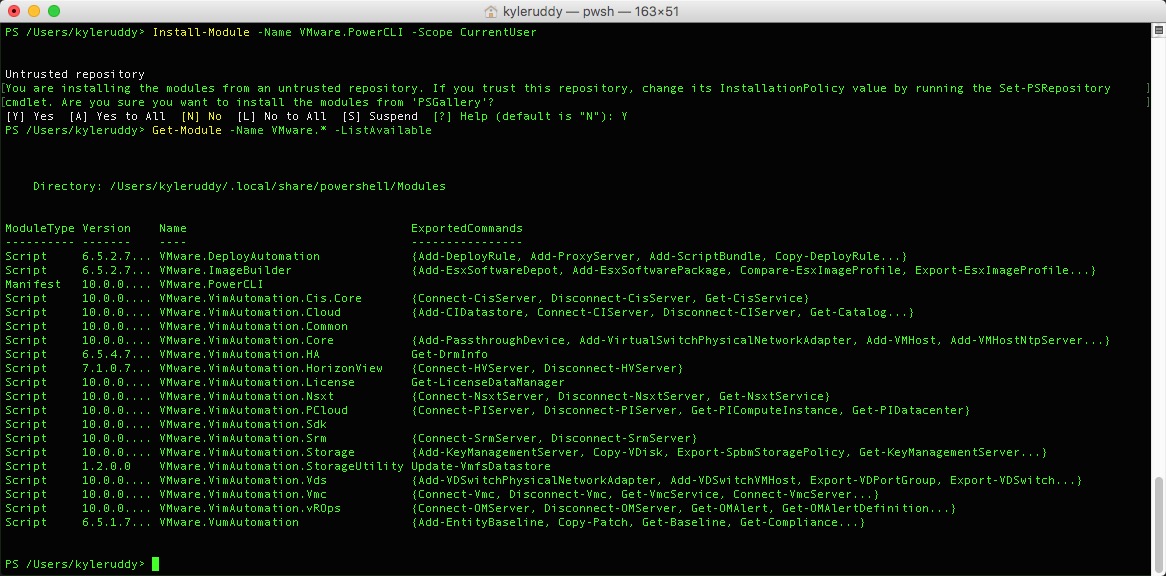
Task: Click the '[L] No to All' option
Action: pyautogui.click(x=282, y=116)
